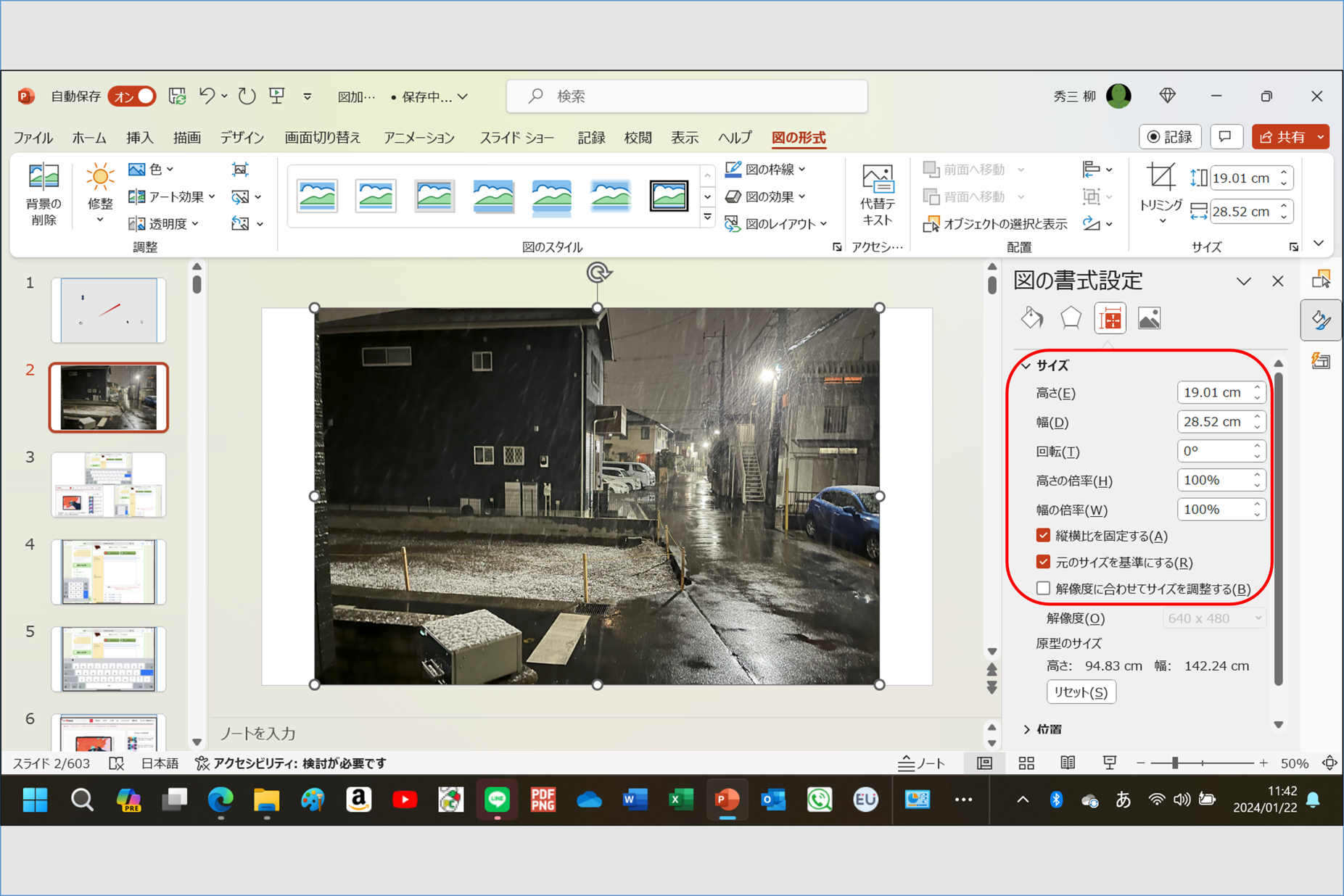Click the undo arrow icon
Screen dimensions: 1344x896
pos(207,96)
